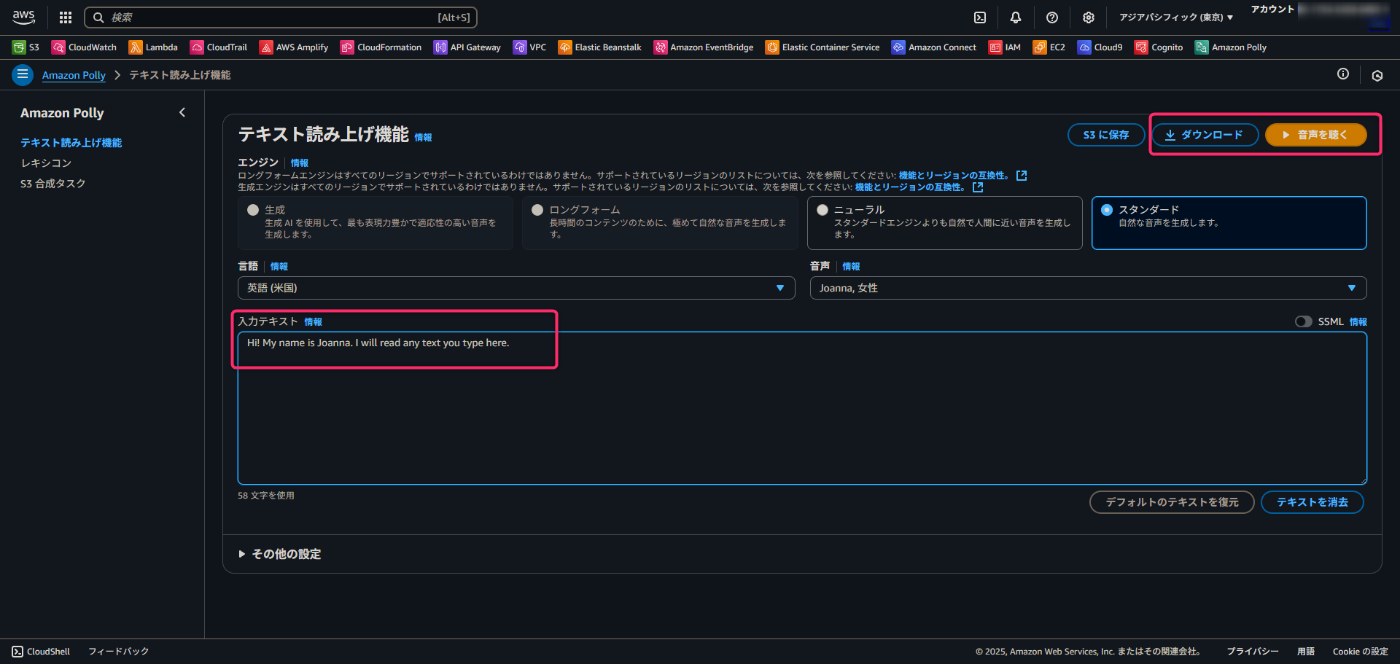Open the CloudFormation favorite shortcut
This screenshot has width=1400, height=664.
[381, 47]
